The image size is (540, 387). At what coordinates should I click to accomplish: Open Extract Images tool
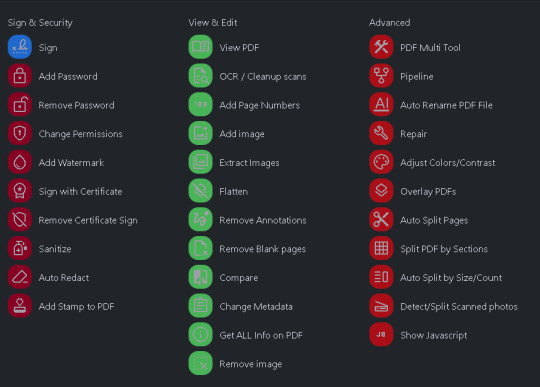click(249, 163)
